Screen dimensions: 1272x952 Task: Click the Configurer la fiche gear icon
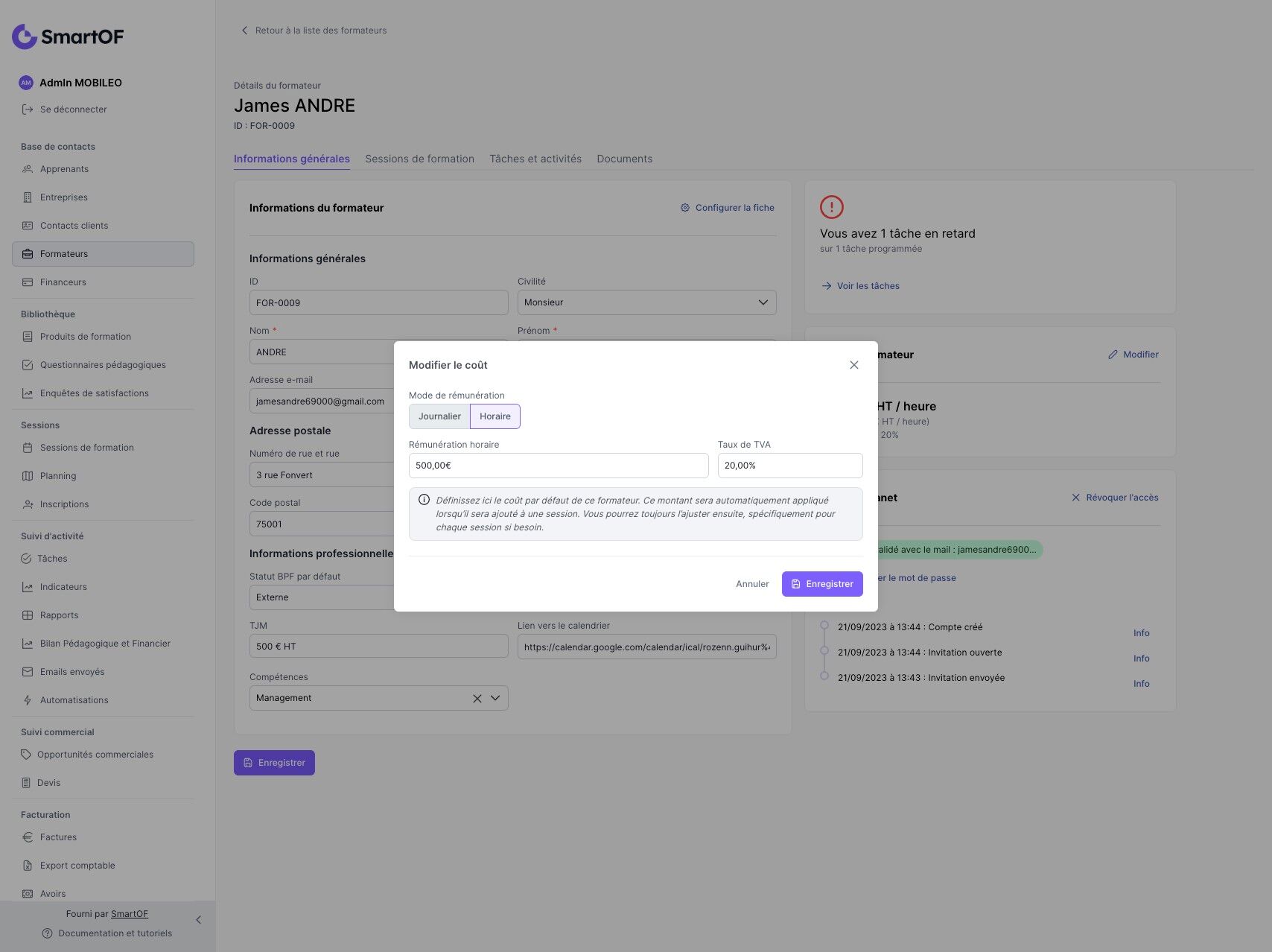[x=685, y=208]
